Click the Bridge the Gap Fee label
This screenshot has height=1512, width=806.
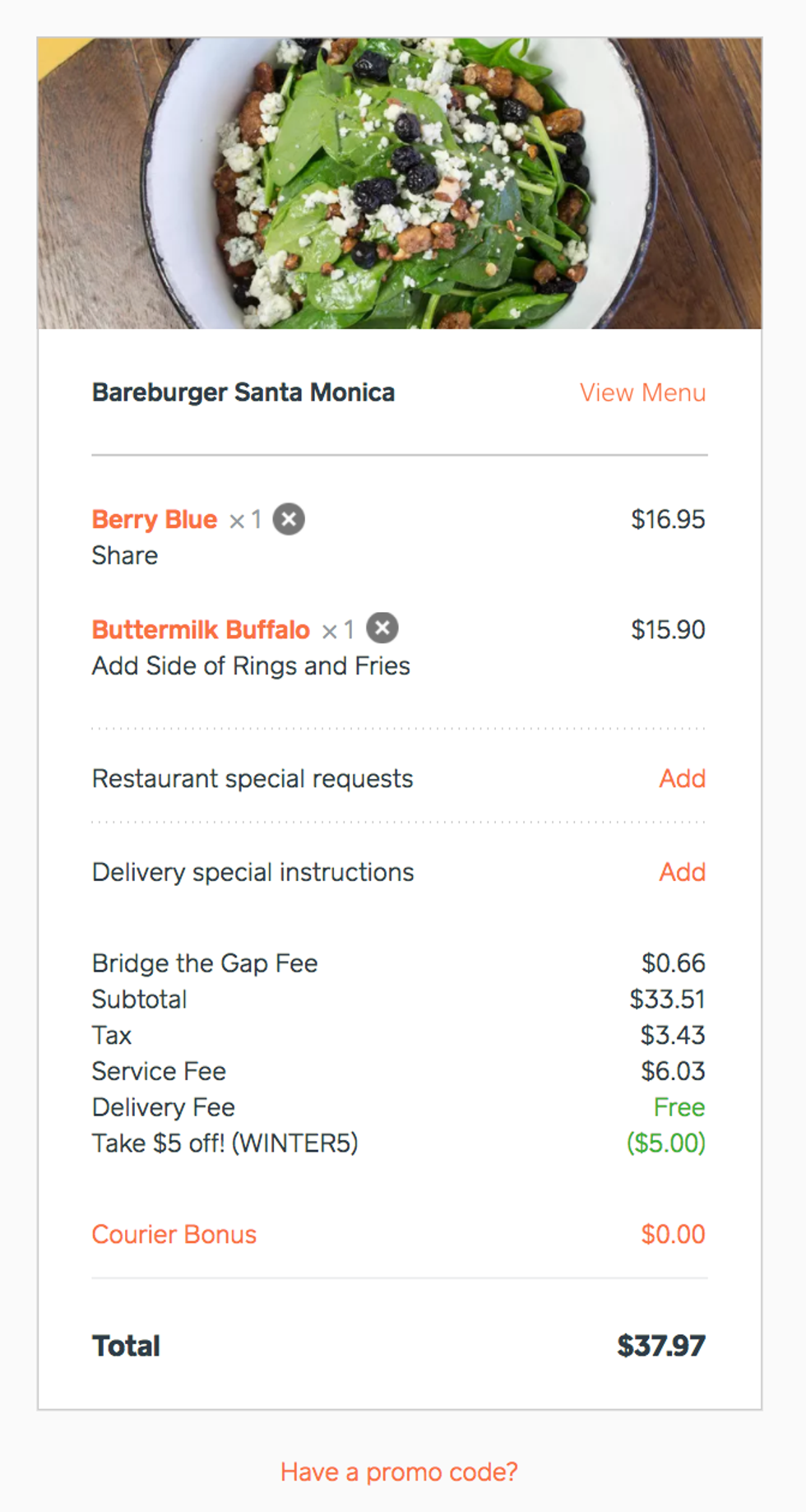[205, 962]
